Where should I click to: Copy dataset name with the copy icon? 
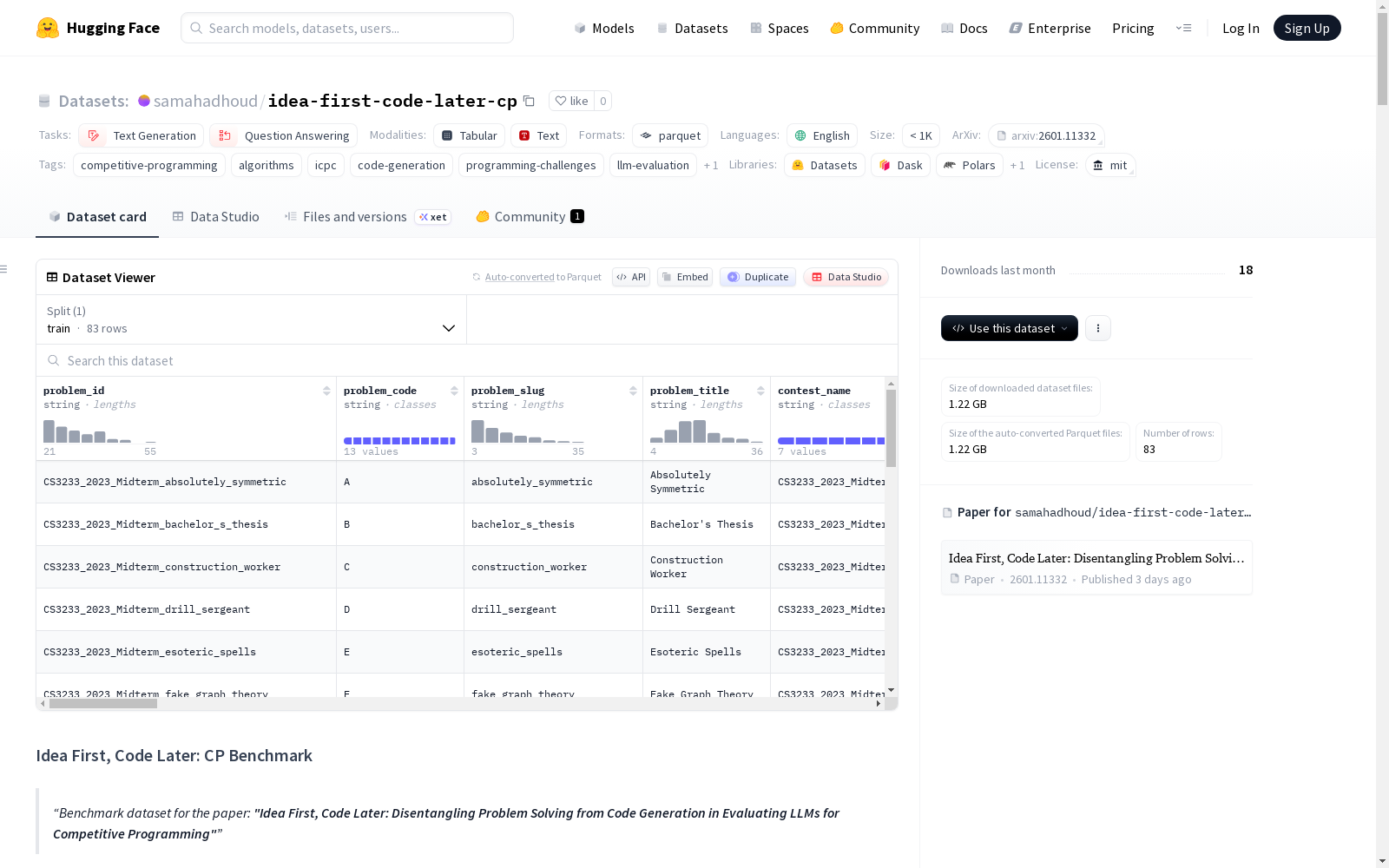(529, 101)
